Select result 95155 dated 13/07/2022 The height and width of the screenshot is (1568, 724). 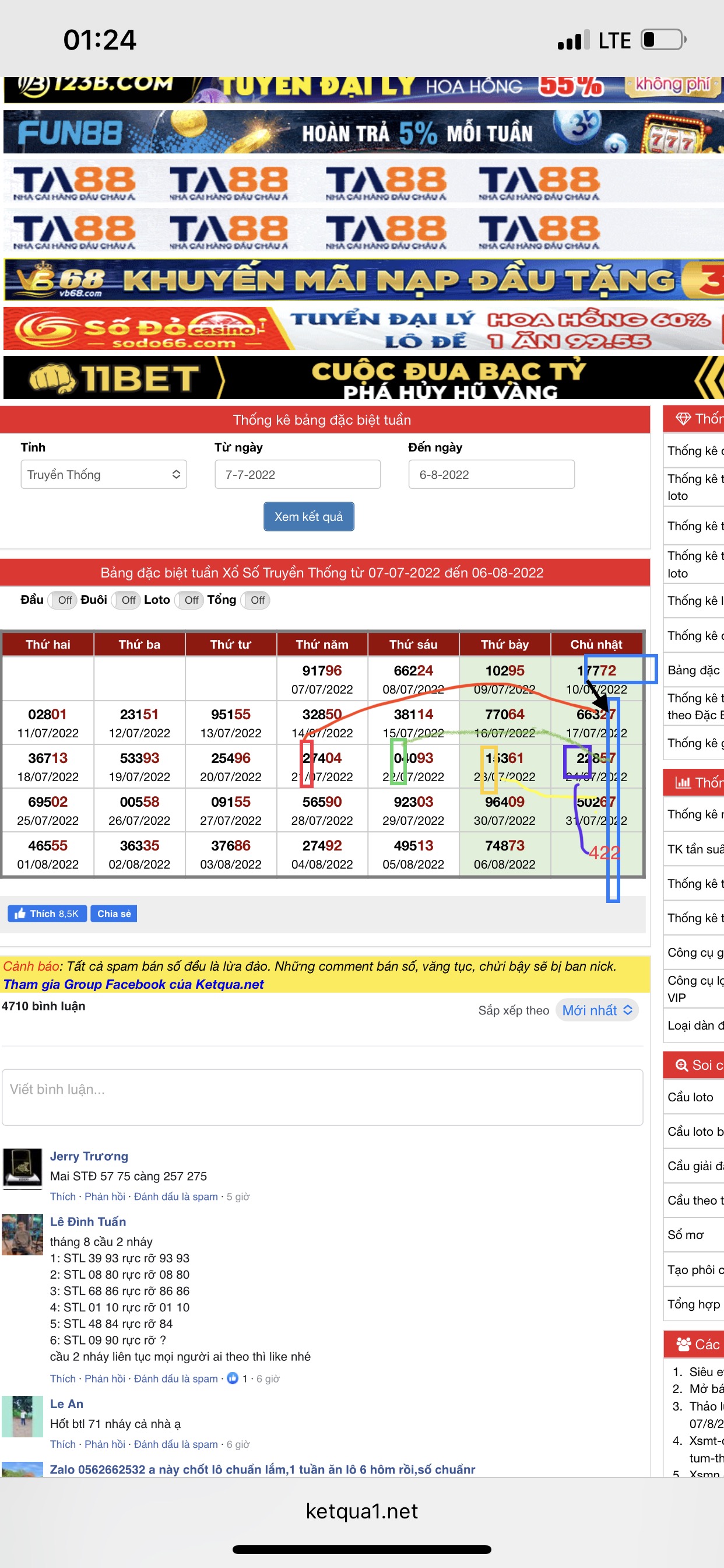231,723
